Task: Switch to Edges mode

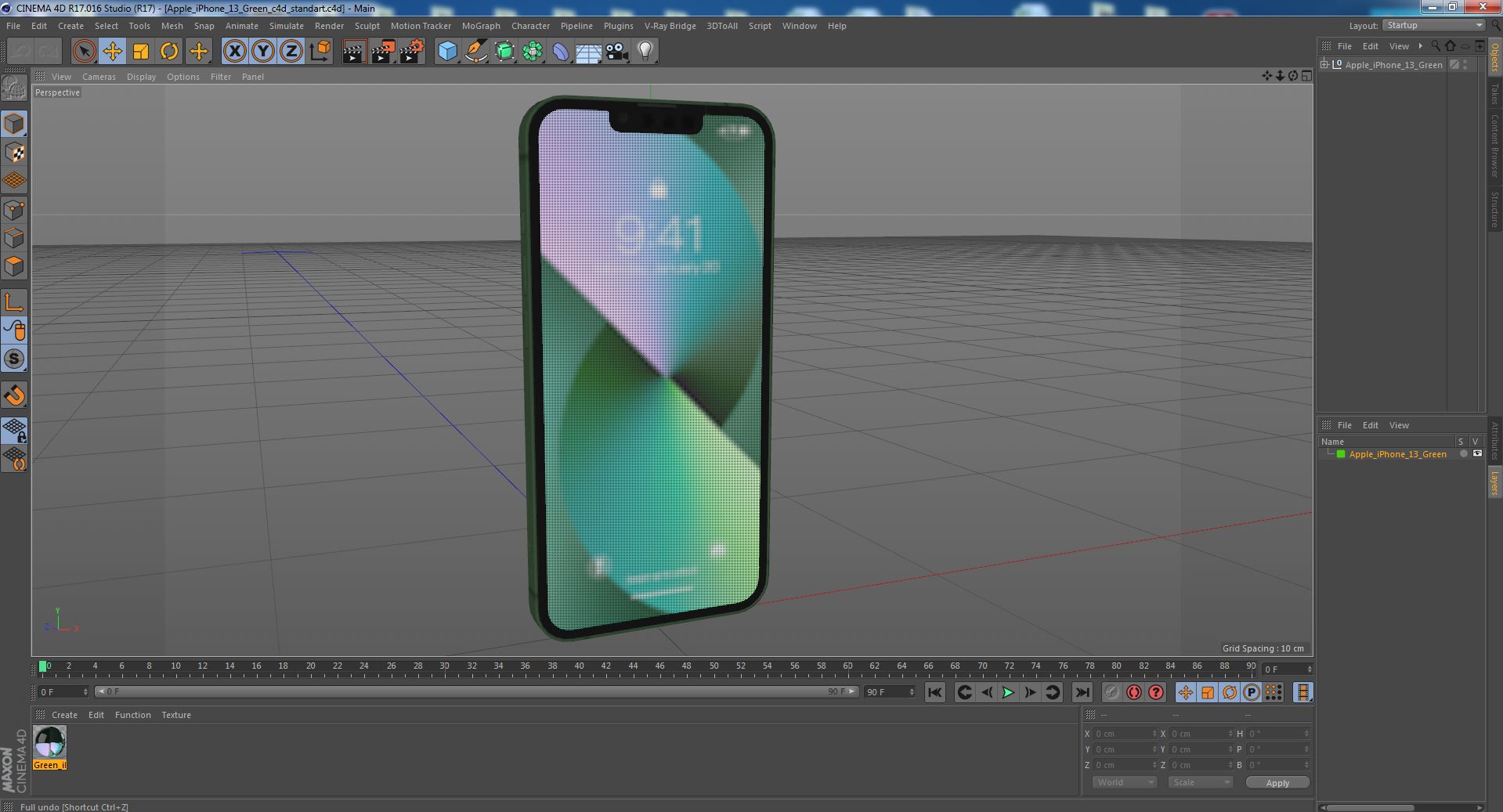Action: click(x=14, y=238)
